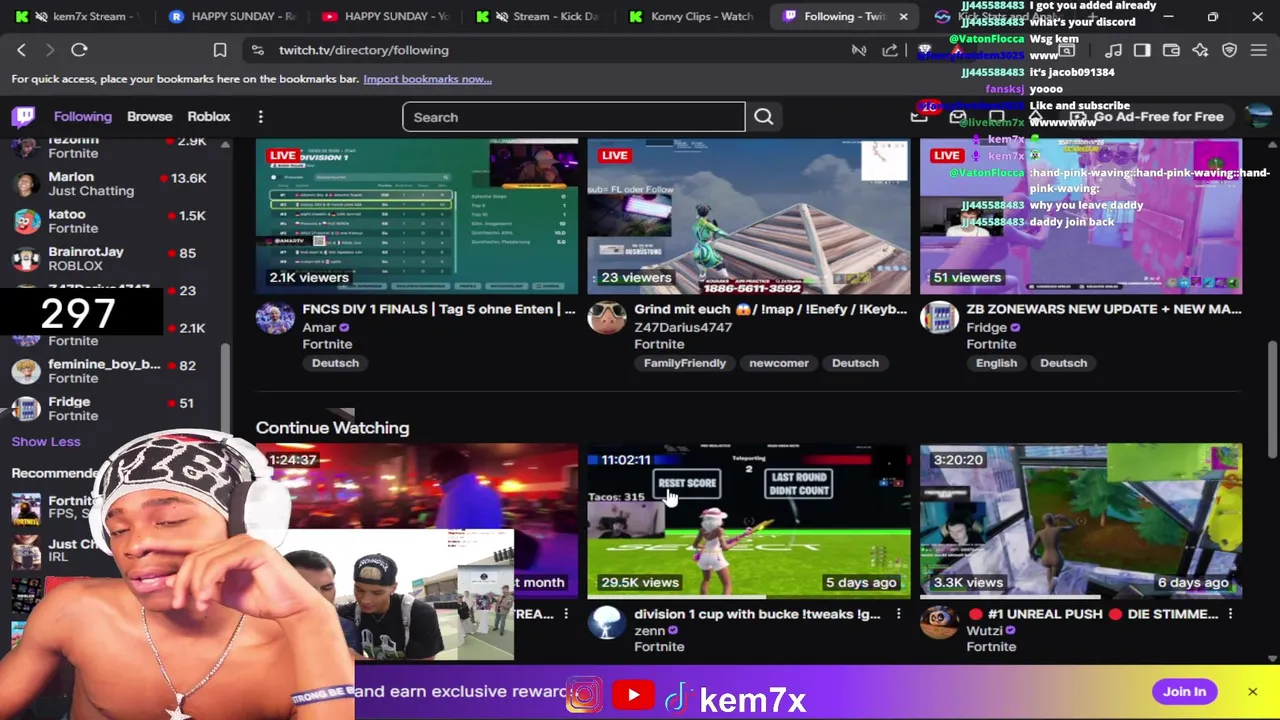Reload the page
1280x720 pixels.
(79, 50)
